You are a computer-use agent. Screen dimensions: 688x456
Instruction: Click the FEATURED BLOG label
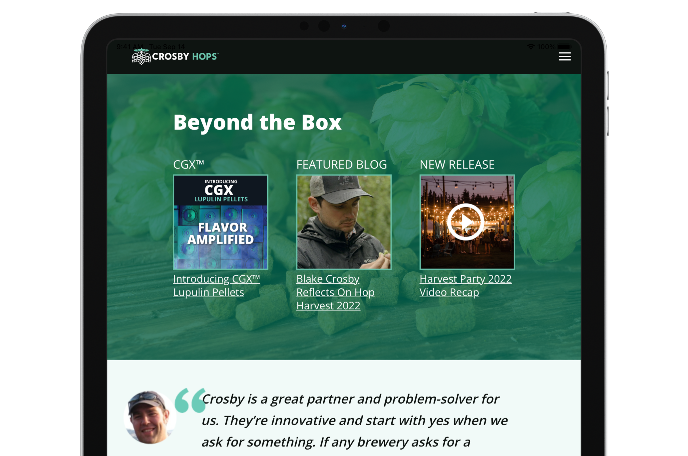pyautogui.click(x=341, y=165)
